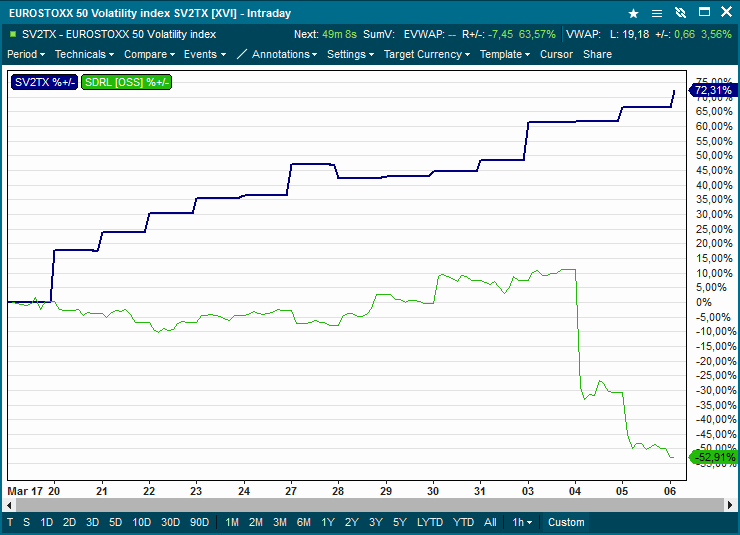Click the left scroll arrow

coord(9,505)
